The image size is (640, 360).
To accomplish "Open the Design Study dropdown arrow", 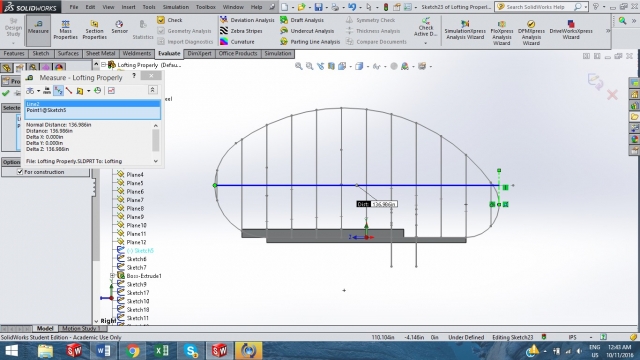I will point(13,43).
